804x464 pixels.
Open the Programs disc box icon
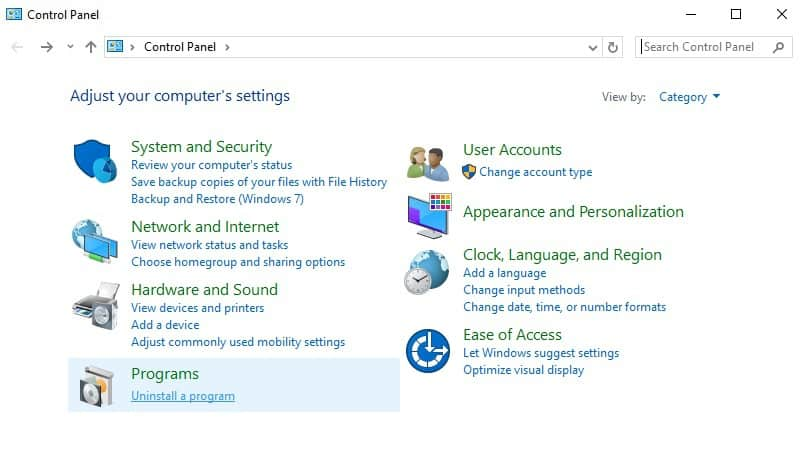[96, 387]
